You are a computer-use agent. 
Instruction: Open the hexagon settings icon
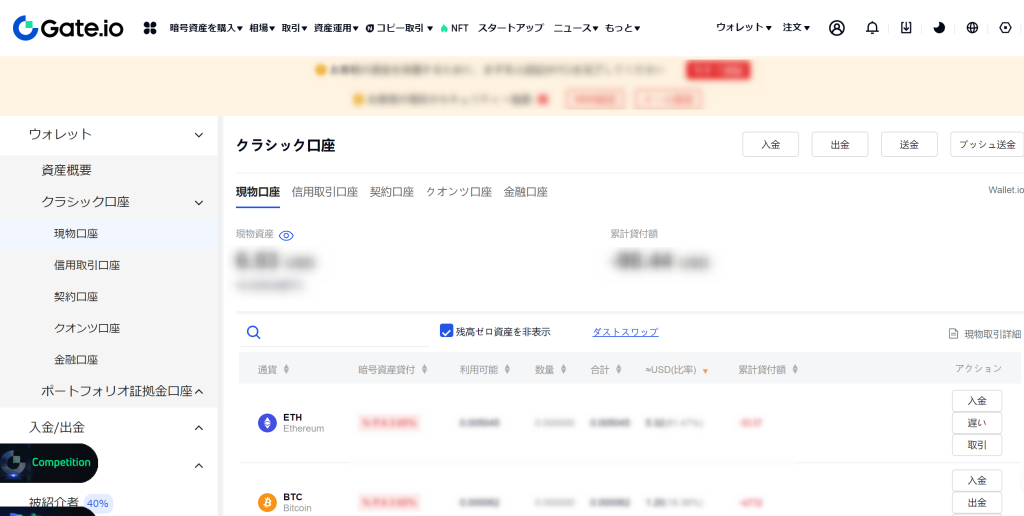(x=1006, y=28)
